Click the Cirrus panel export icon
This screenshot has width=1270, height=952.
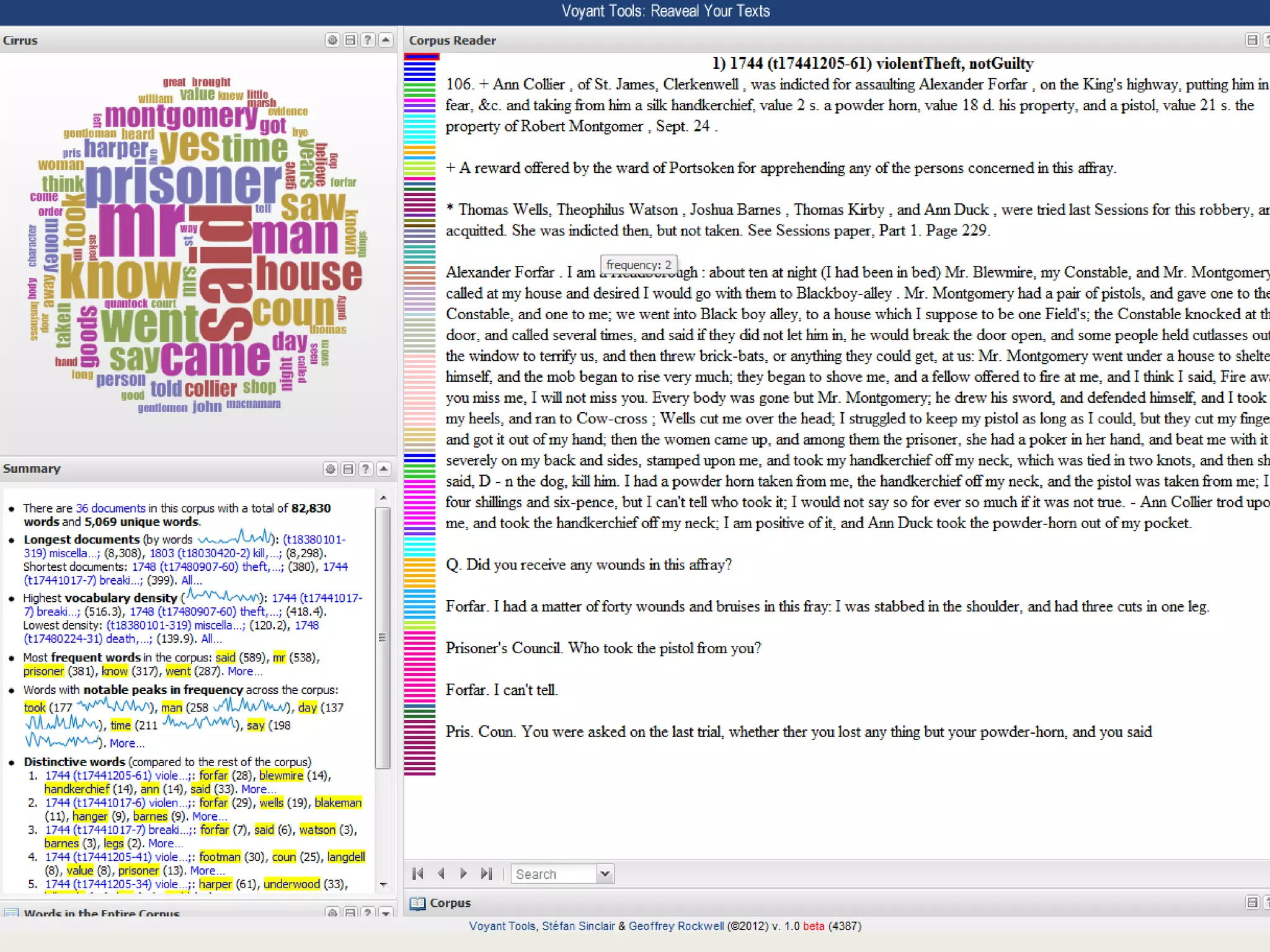pyautogui.click(x=350, y=40)
